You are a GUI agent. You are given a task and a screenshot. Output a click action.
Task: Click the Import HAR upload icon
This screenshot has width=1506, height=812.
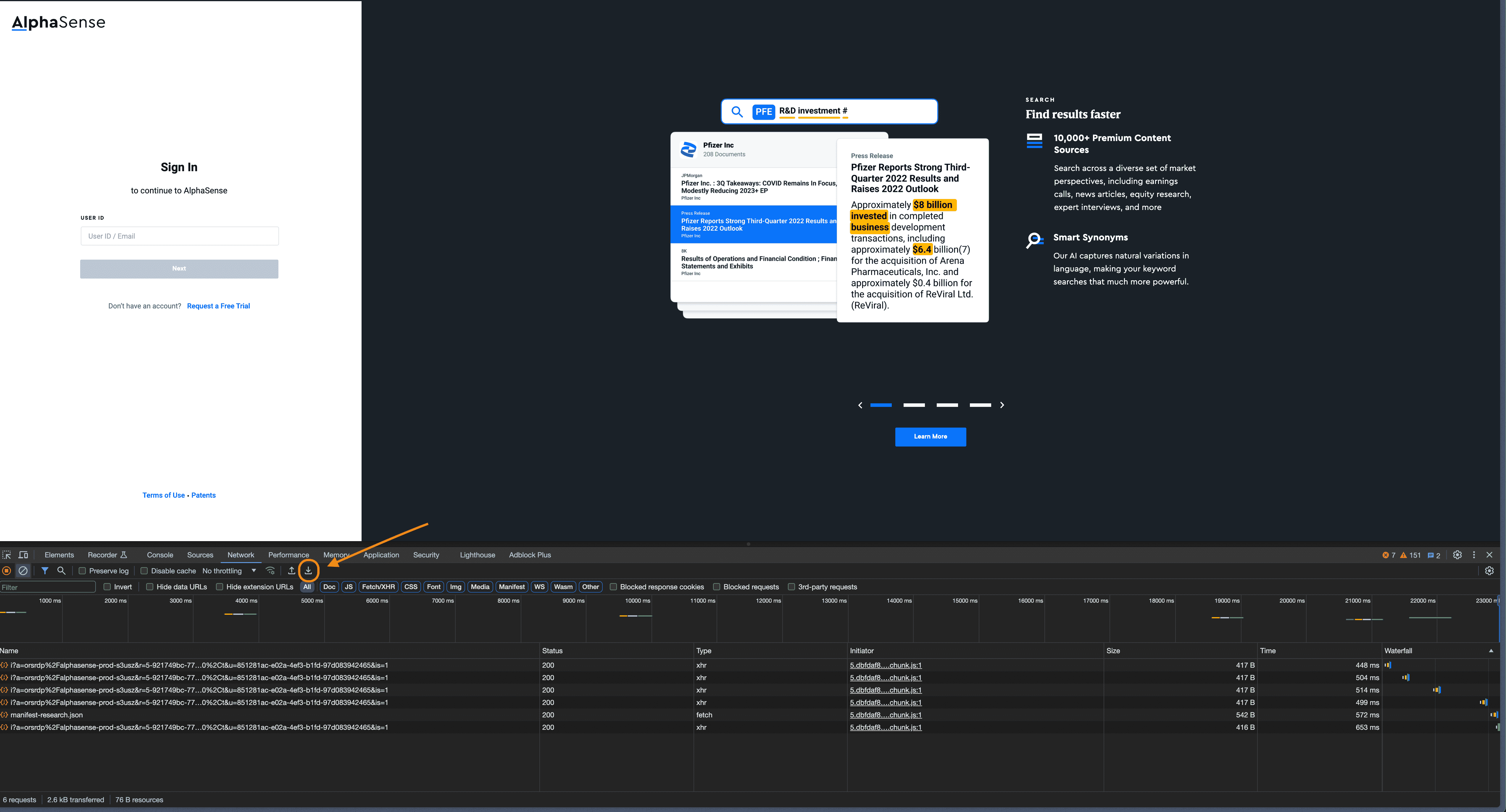[x=291, y=571]
